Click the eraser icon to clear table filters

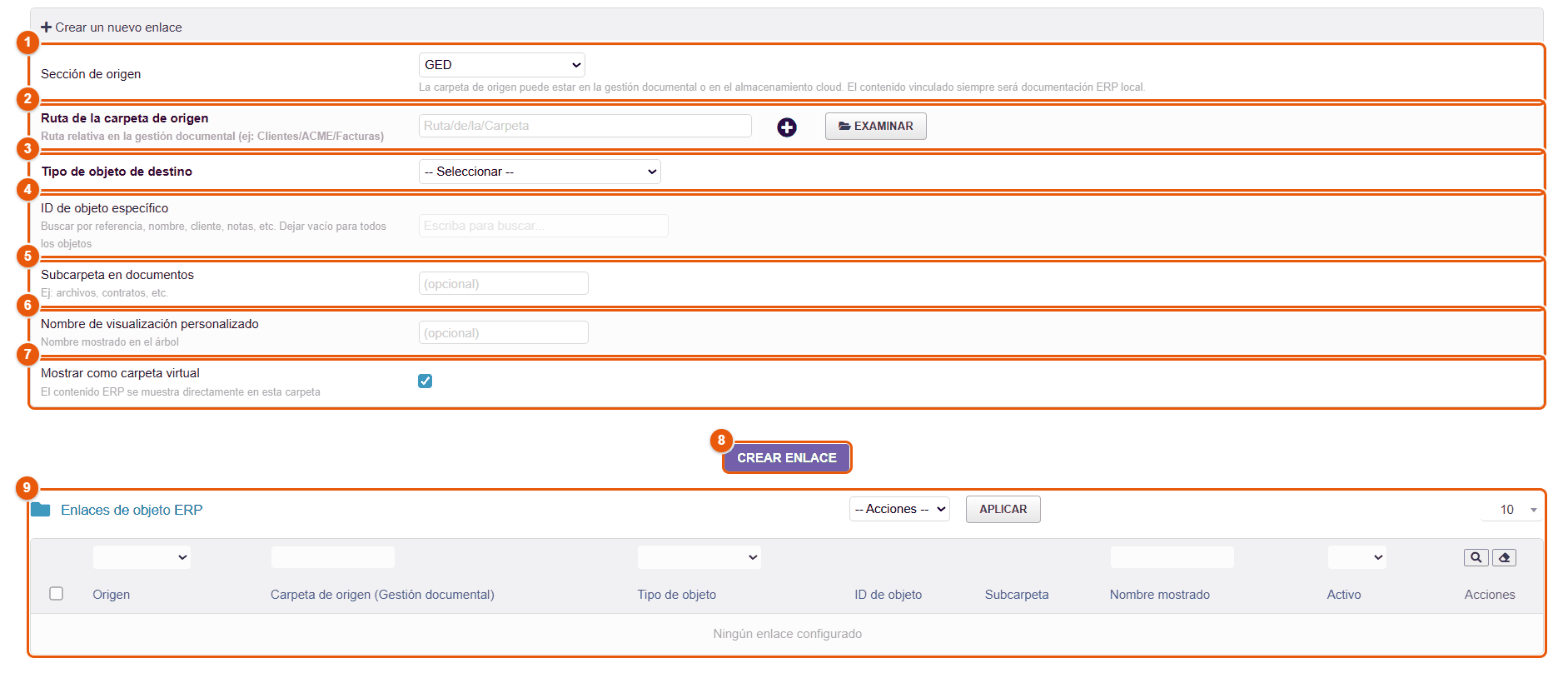(1503, 557)
